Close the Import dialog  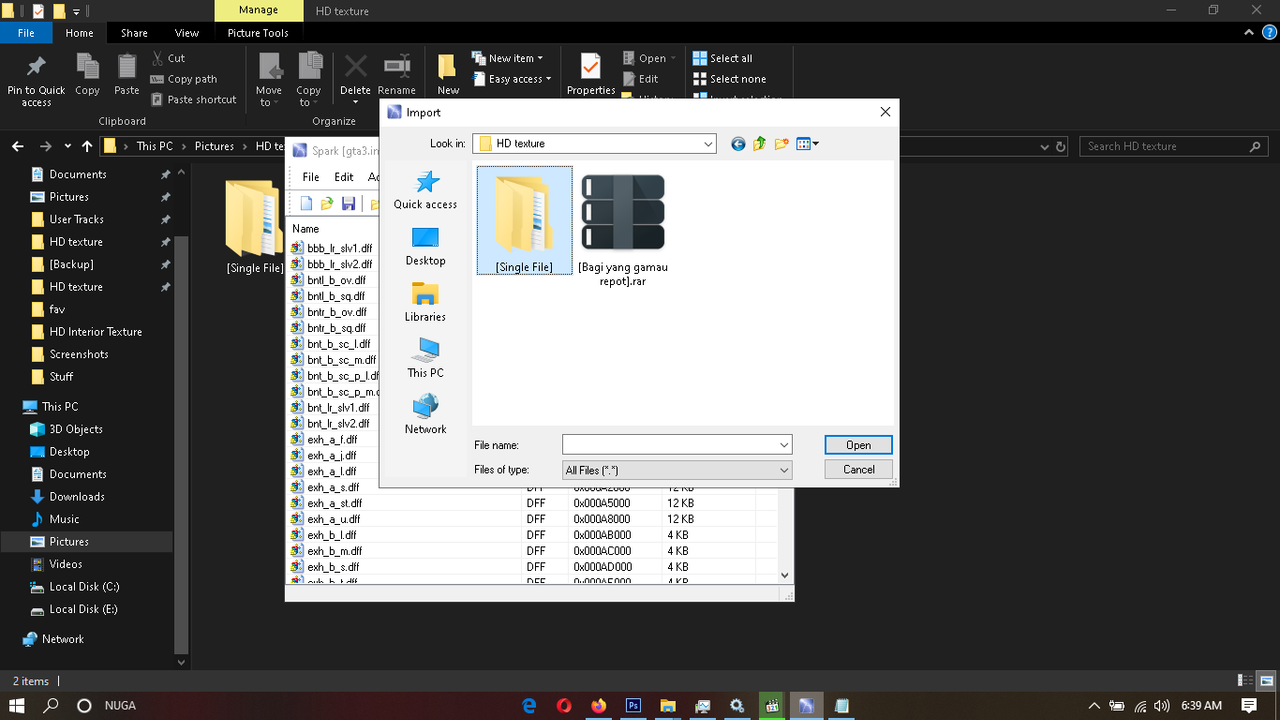click(885, 112)
